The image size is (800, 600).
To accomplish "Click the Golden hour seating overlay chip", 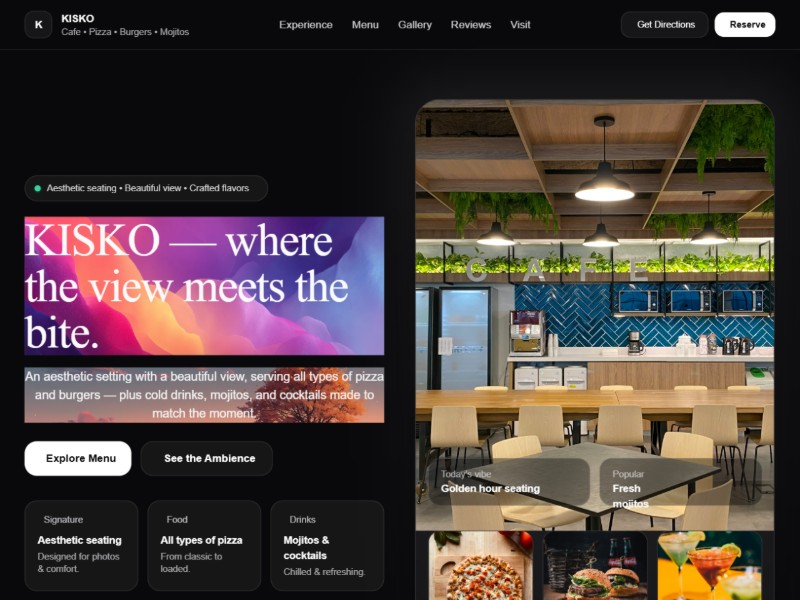I will click(509, 482).
